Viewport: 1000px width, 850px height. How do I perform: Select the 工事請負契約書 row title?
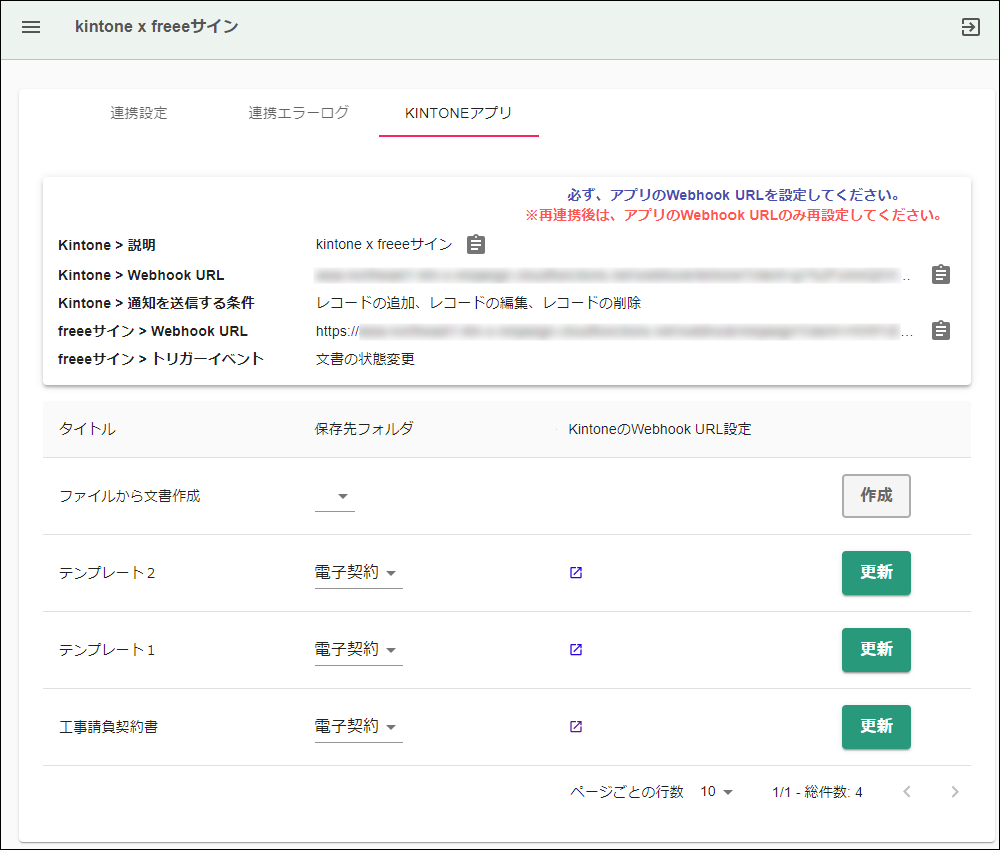pos(108,726)
